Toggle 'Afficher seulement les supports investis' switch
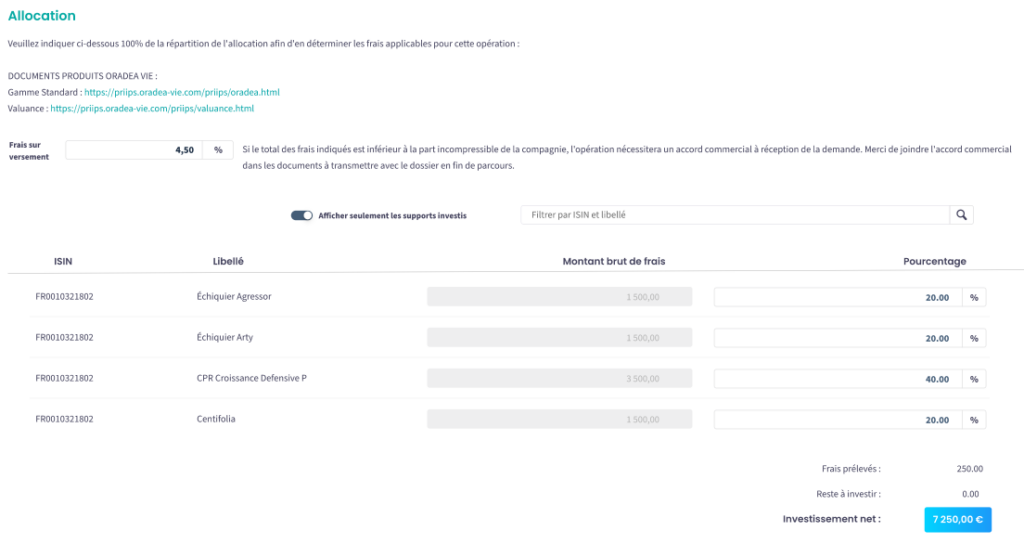The image size is (1024, 544). click(x=302, y=215)
